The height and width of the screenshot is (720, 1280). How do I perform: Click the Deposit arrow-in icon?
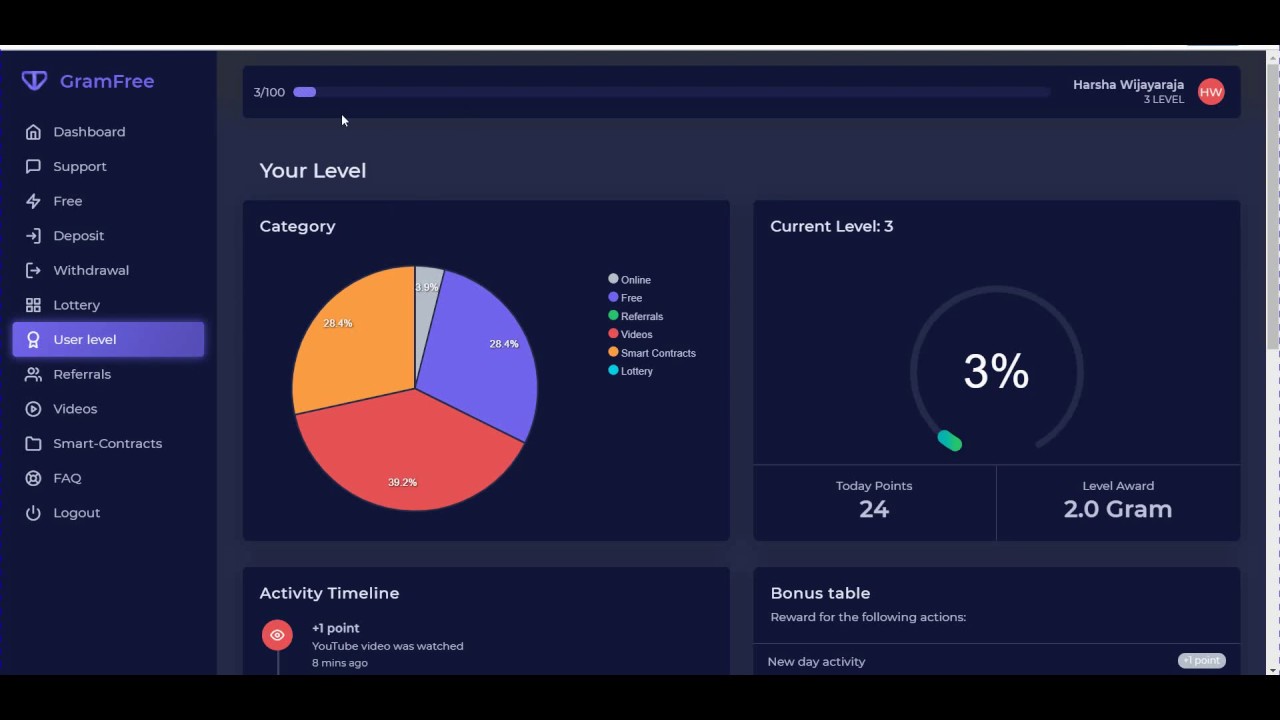tap(33, 236)
